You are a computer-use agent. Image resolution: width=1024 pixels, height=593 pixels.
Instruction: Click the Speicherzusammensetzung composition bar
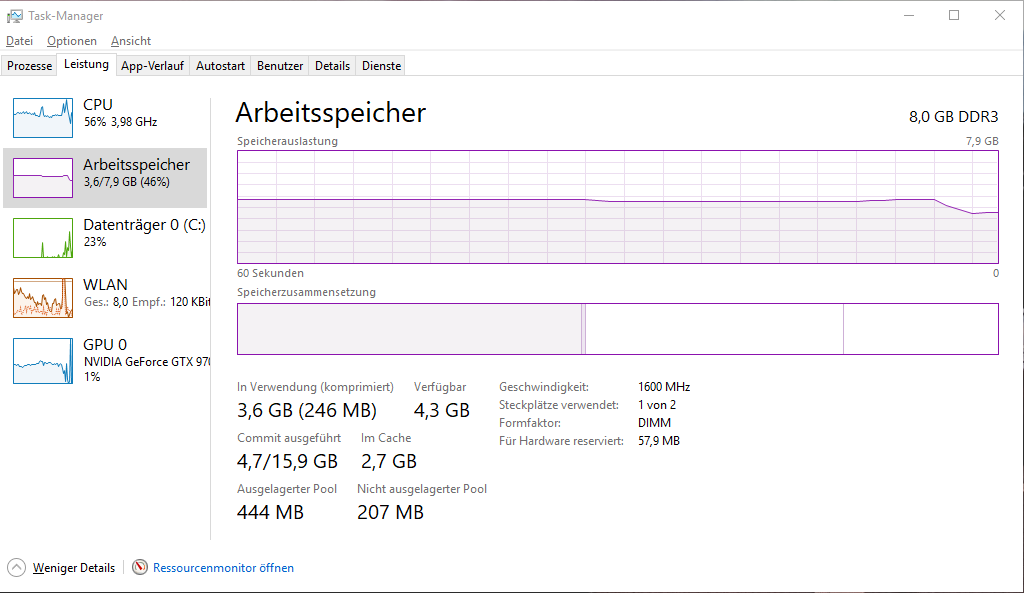coord(617,329)
